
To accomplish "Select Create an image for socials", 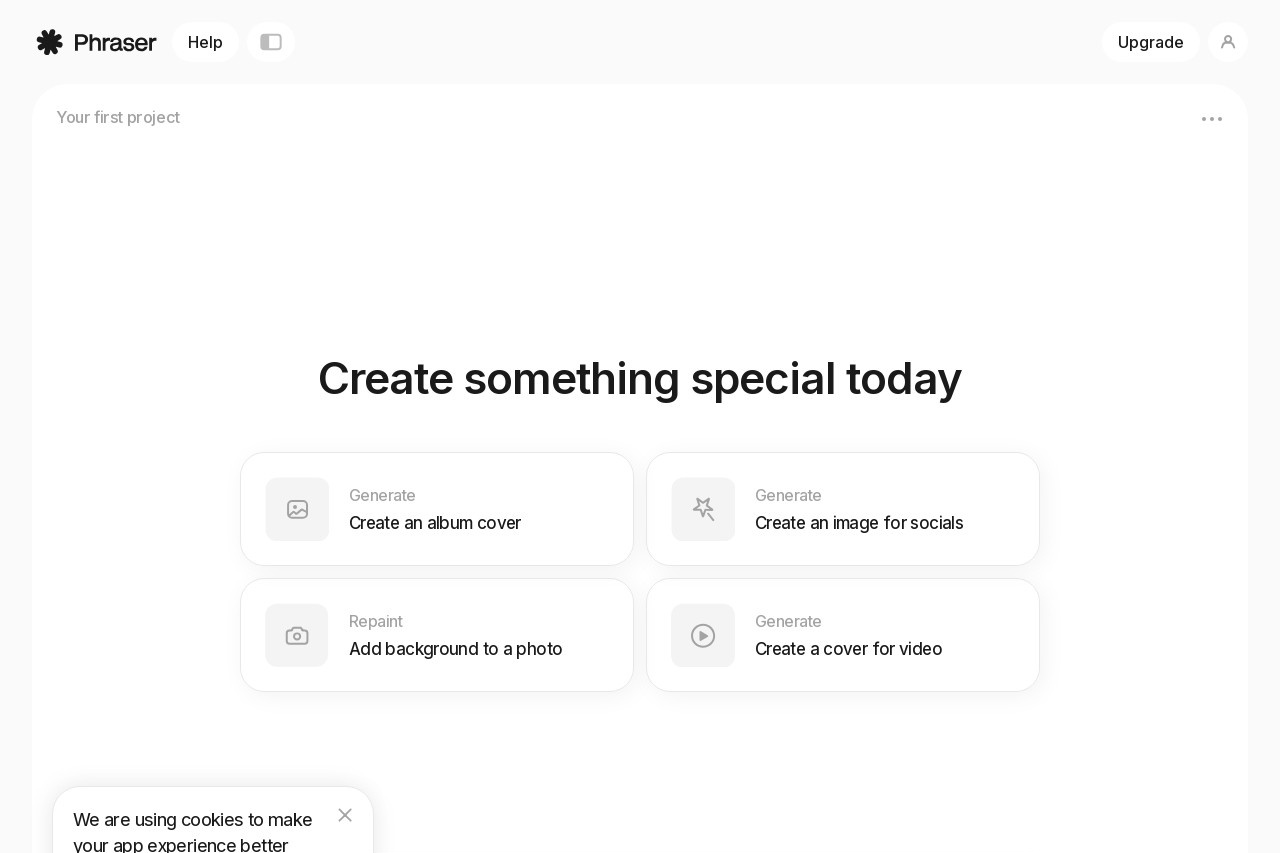I will tap(843, 509).
